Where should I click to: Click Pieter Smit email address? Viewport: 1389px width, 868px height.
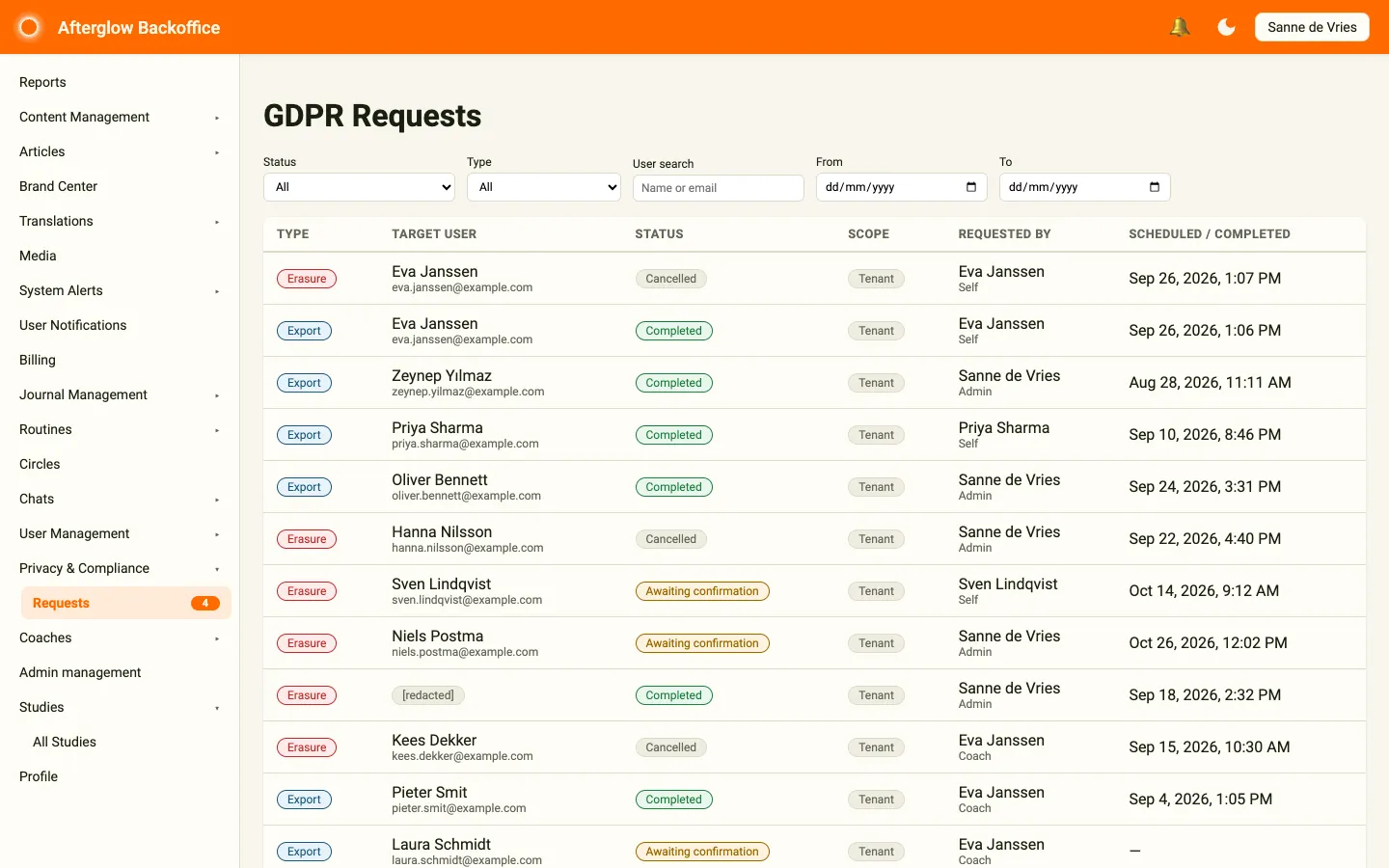coord(459,808)
